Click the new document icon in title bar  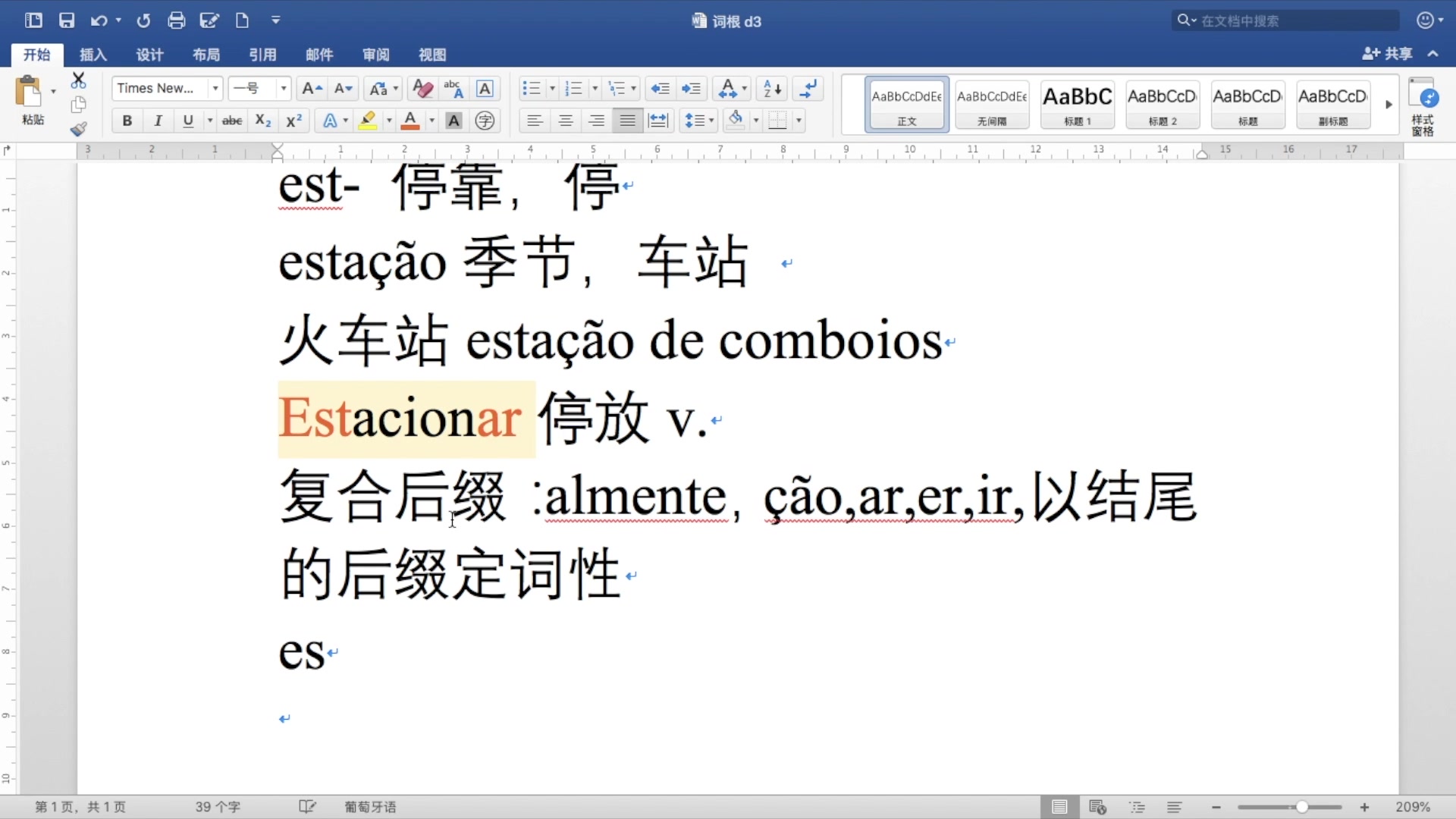point(242,20)
